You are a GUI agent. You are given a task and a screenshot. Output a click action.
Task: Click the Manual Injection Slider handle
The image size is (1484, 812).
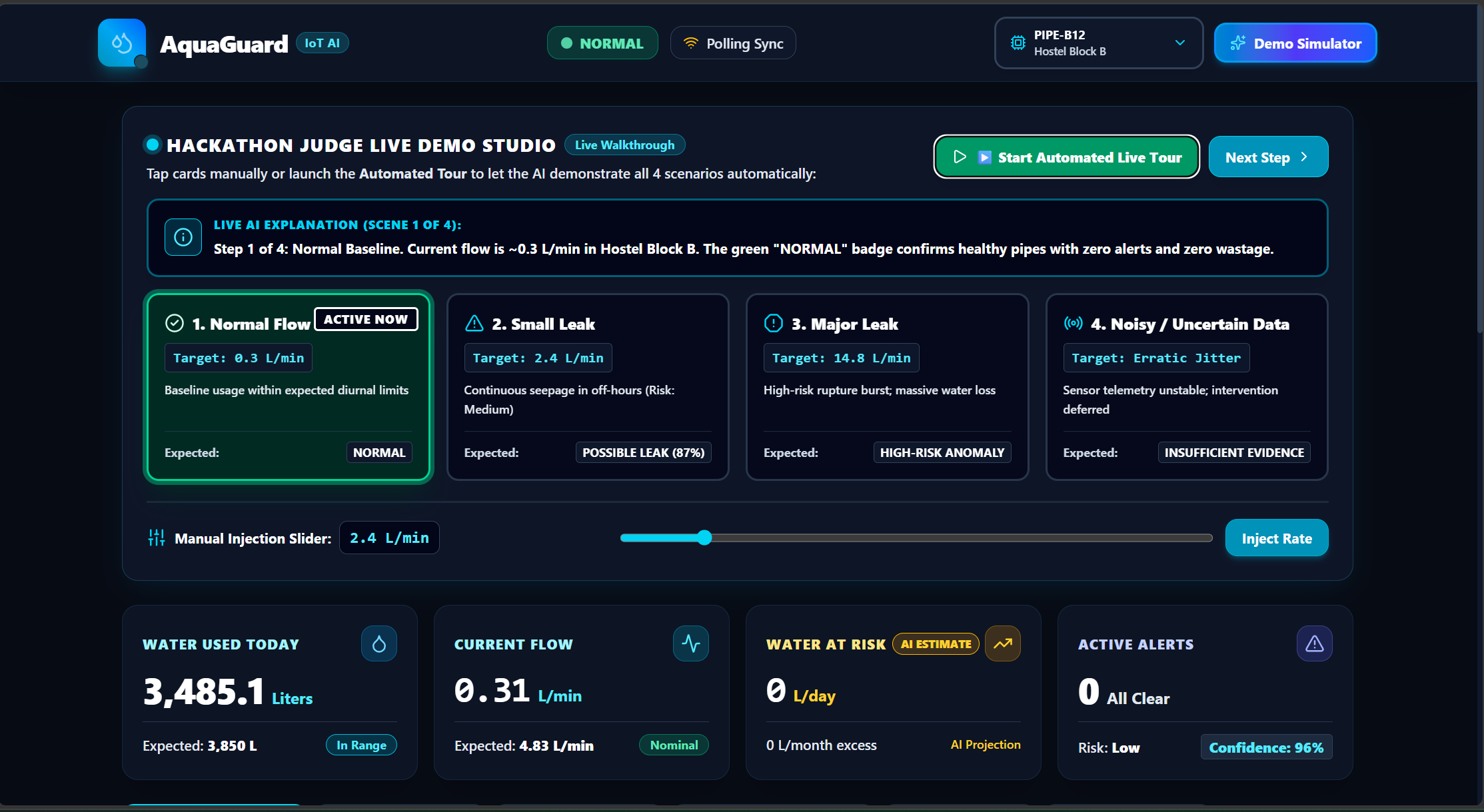coord(704,538)
